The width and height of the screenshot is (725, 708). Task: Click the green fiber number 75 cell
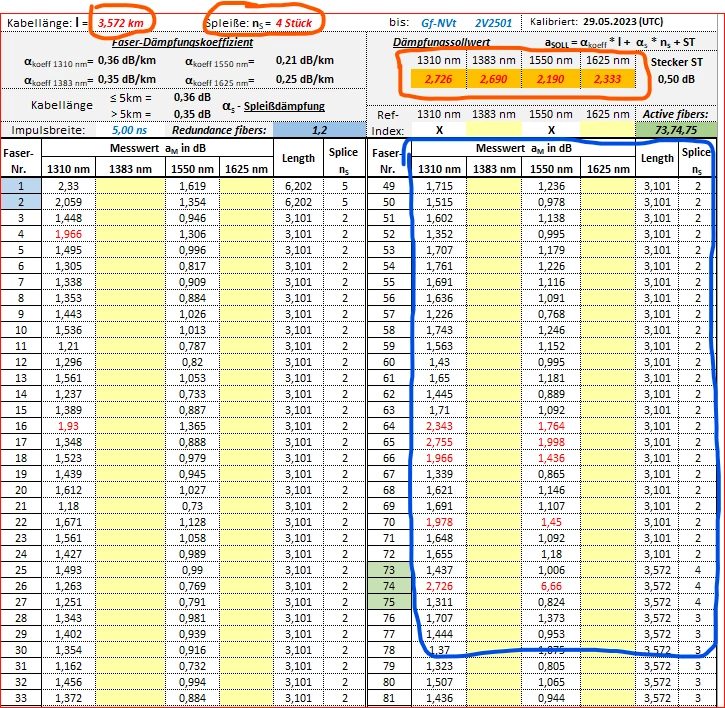point(389,602)
